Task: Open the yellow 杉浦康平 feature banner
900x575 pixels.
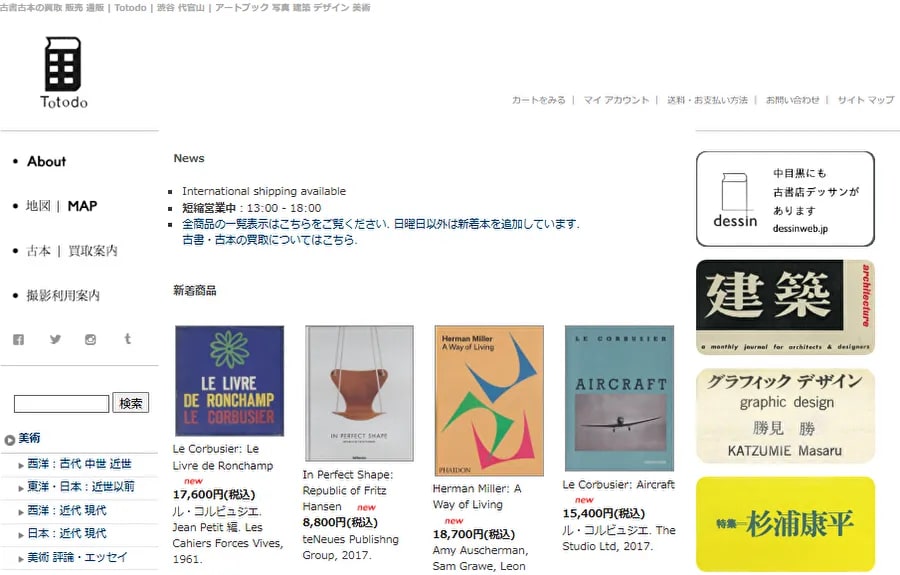Action: (785, 524)
